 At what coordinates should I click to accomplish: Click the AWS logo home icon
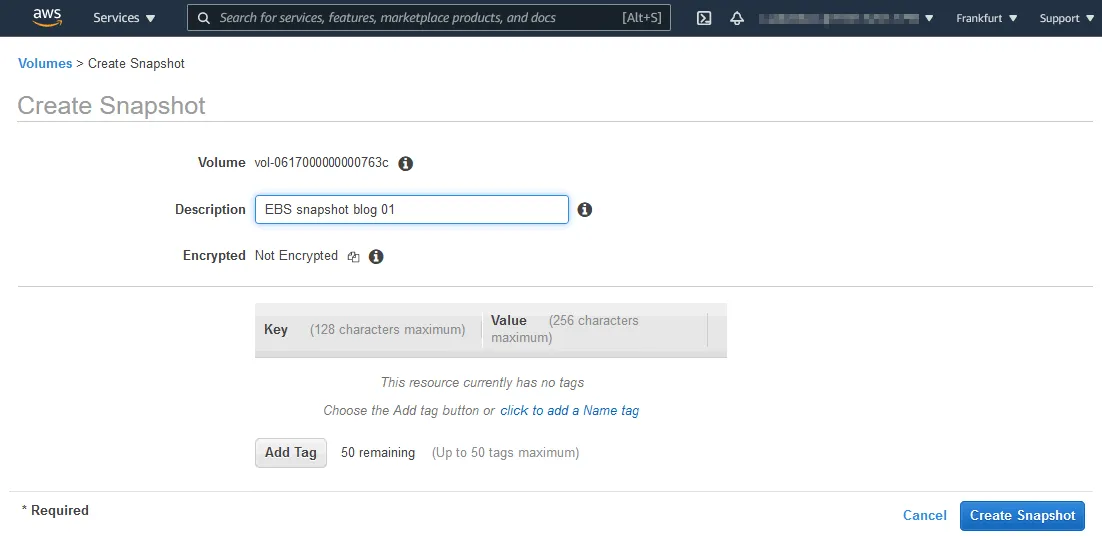[x=47, y=17]
